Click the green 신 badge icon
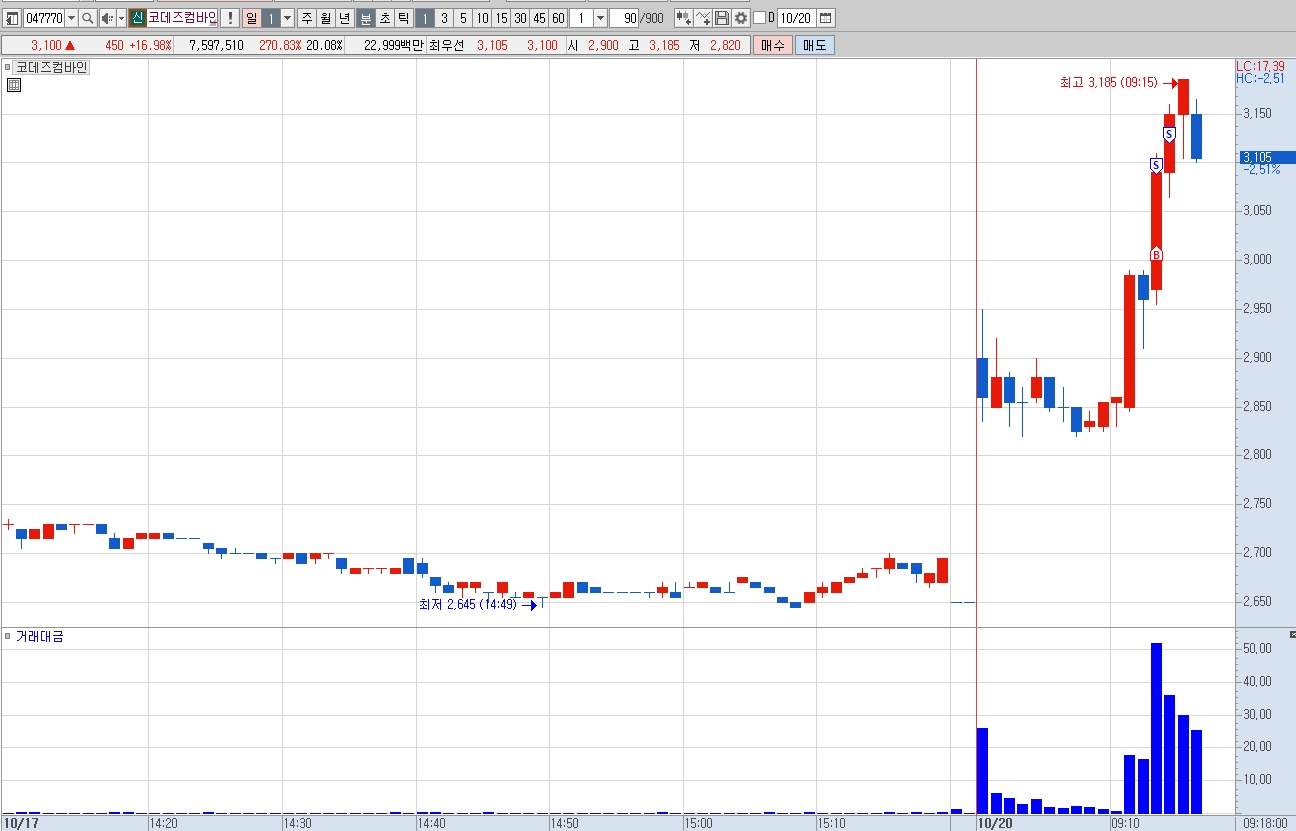The width and height of the screenshot is (1296, 831). (x=137, y=18)
